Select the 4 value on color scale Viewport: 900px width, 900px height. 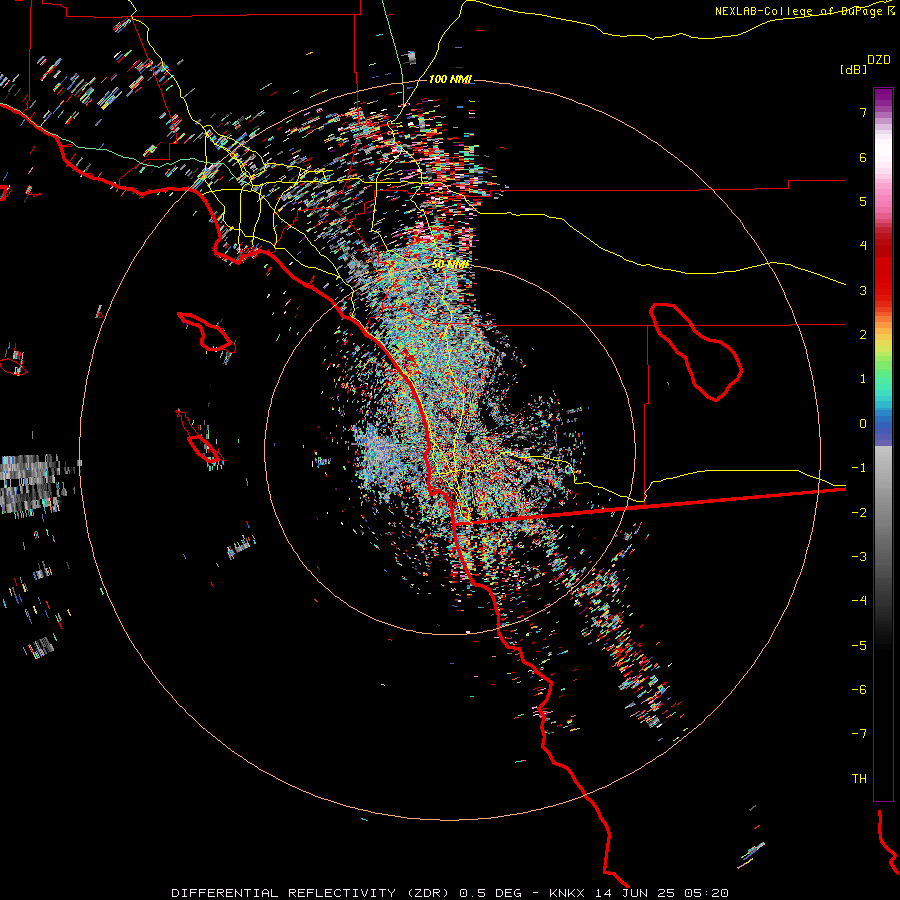[x=863, y=246]
